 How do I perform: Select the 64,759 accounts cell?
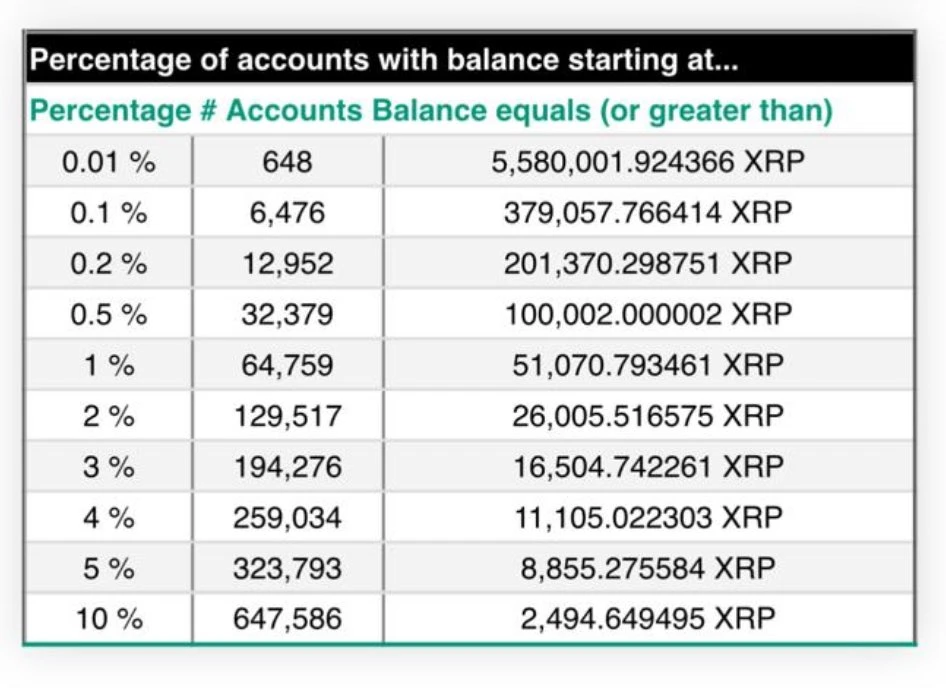(x=287, y=365)
